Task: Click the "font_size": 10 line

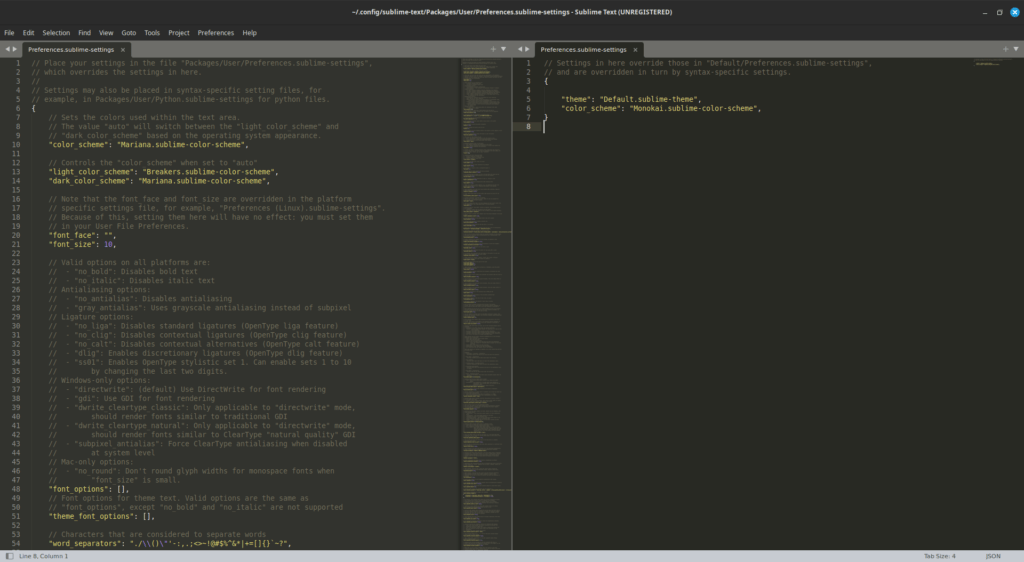Action: (82, 245)
